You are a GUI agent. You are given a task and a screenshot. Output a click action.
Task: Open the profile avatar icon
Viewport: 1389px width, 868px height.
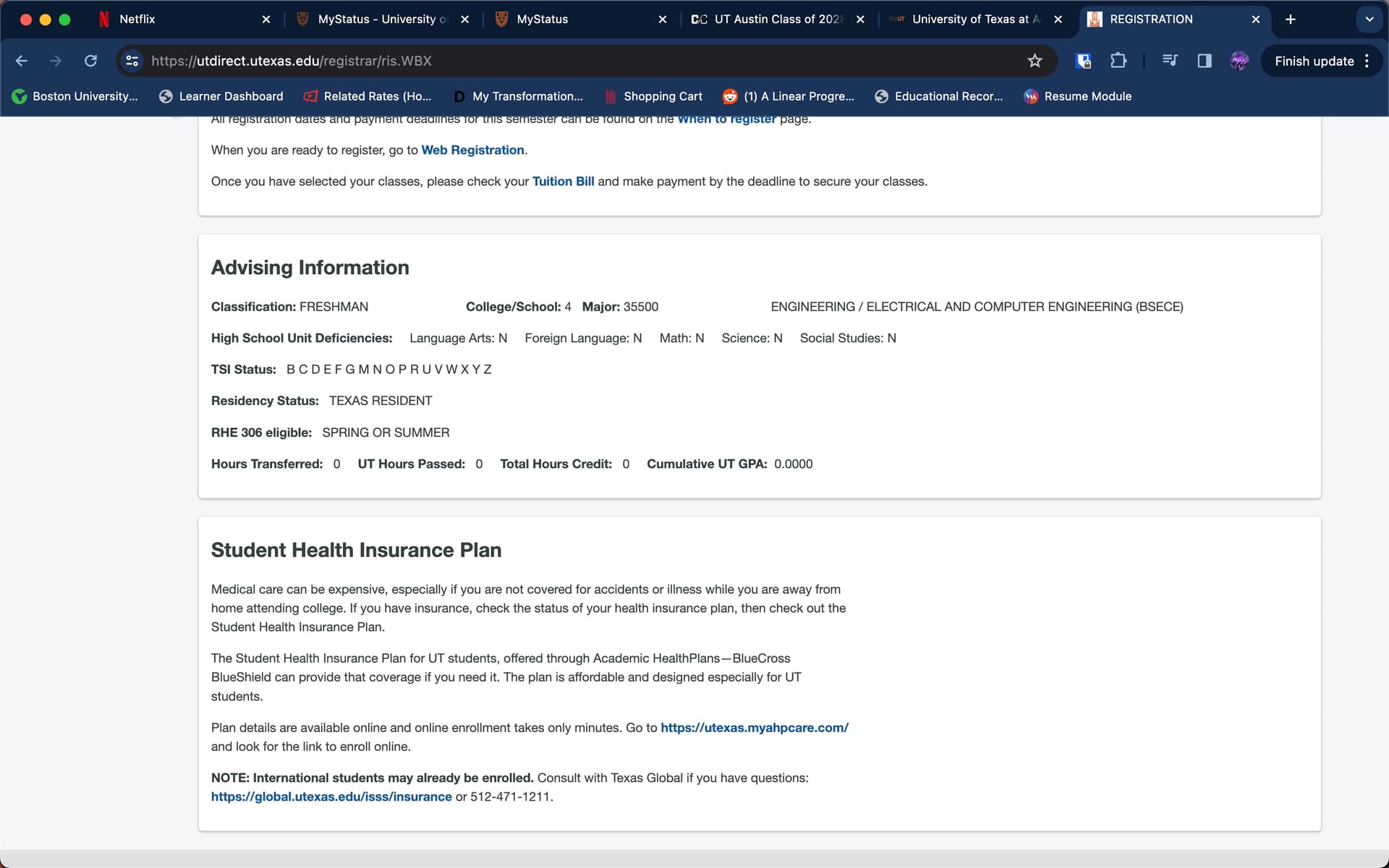(x=1239, y=61)
